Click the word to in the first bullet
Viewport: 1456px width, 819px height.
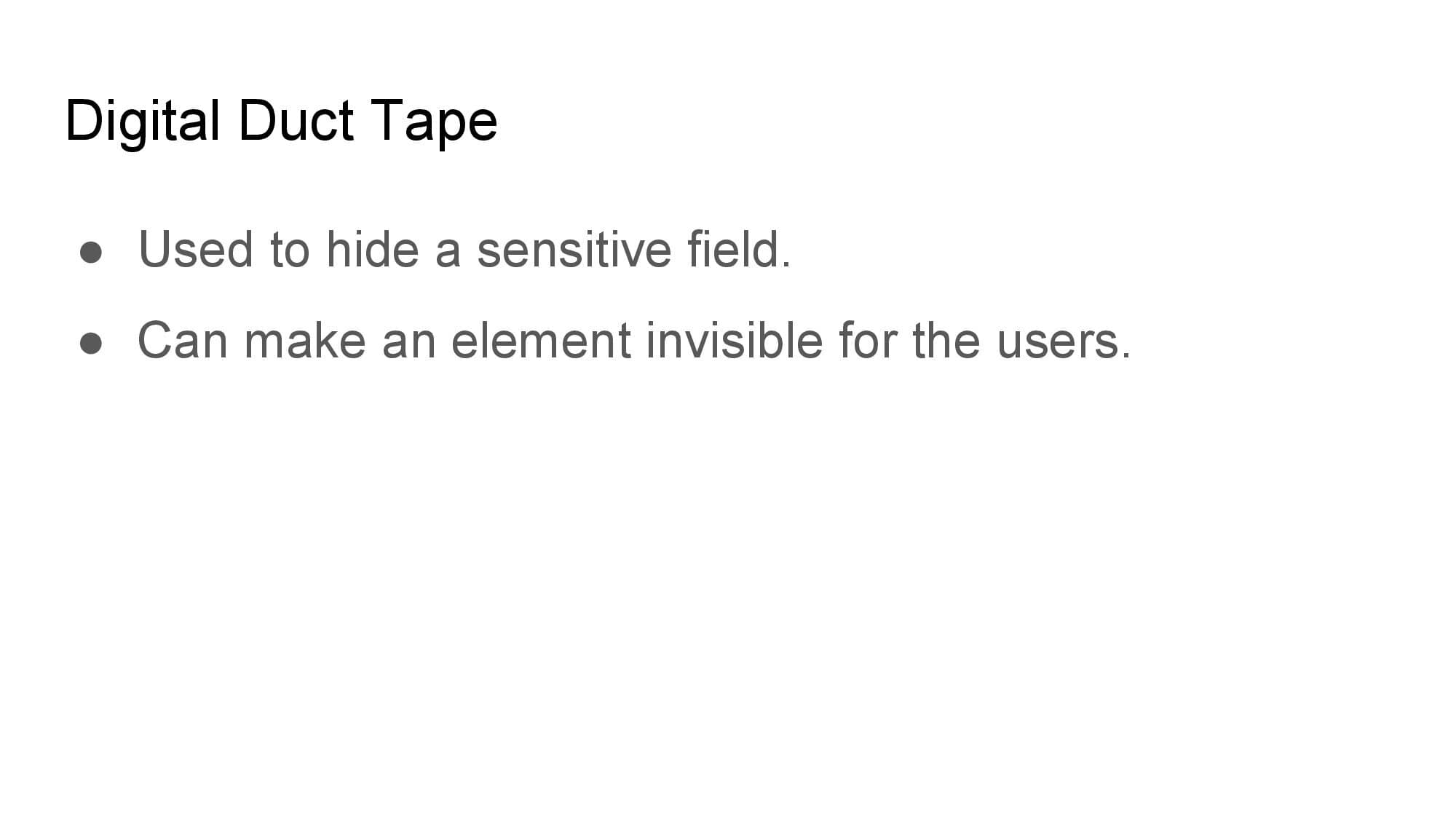tap(290, 250)
